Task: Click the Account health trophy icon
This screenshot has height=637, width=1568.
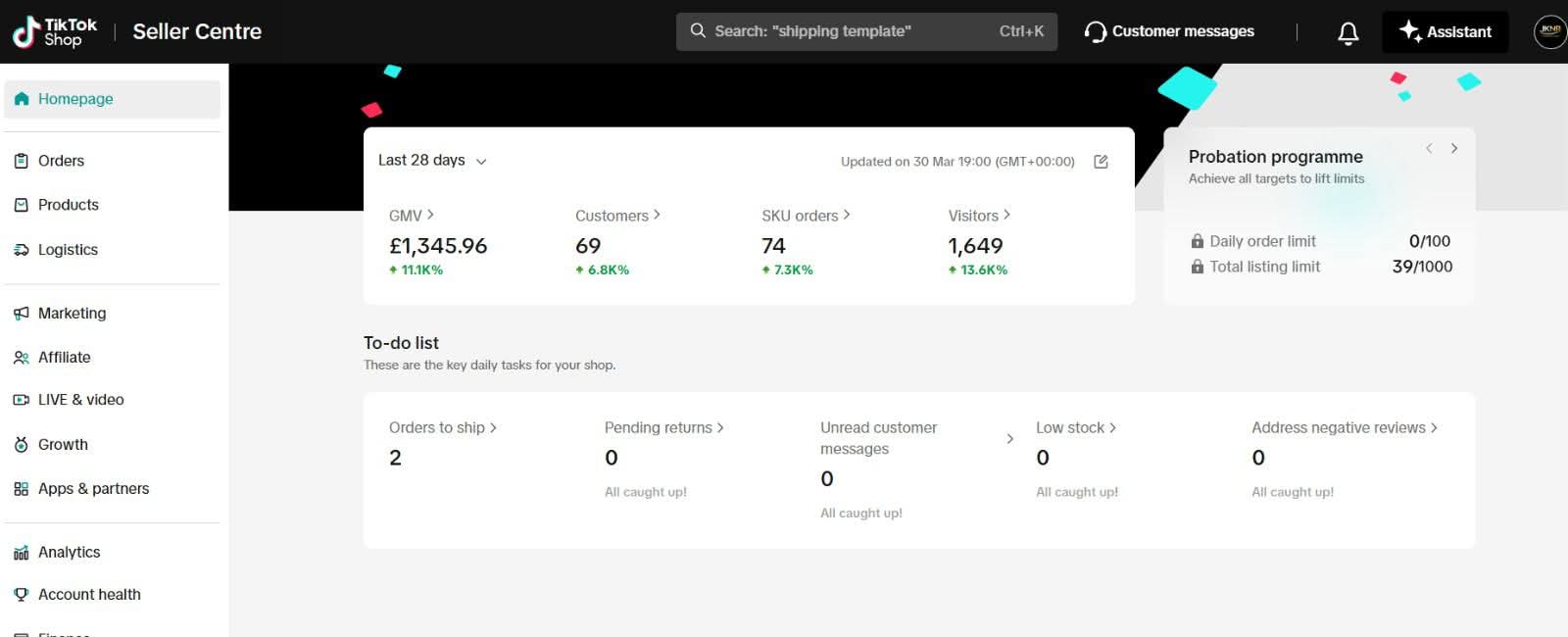Action: tap(22, 595)
